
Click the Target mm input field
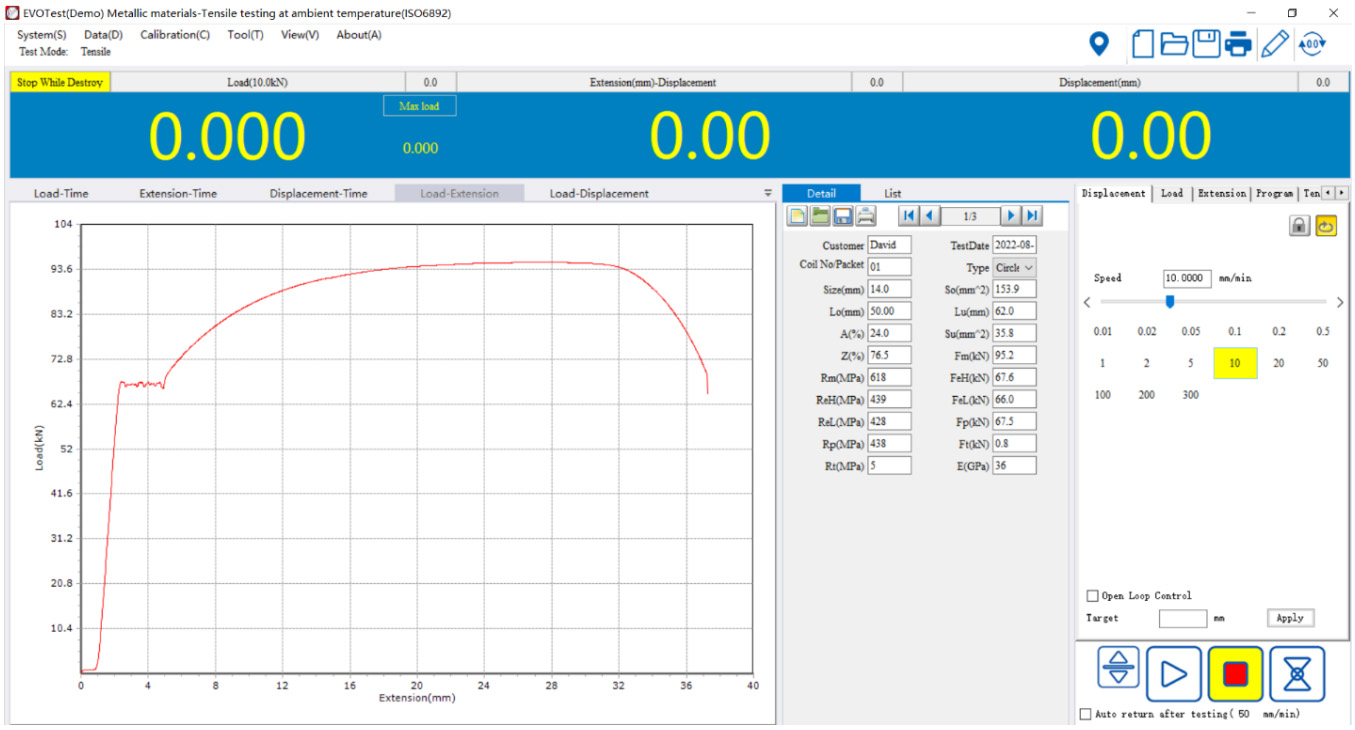[x=1183, y=618]
